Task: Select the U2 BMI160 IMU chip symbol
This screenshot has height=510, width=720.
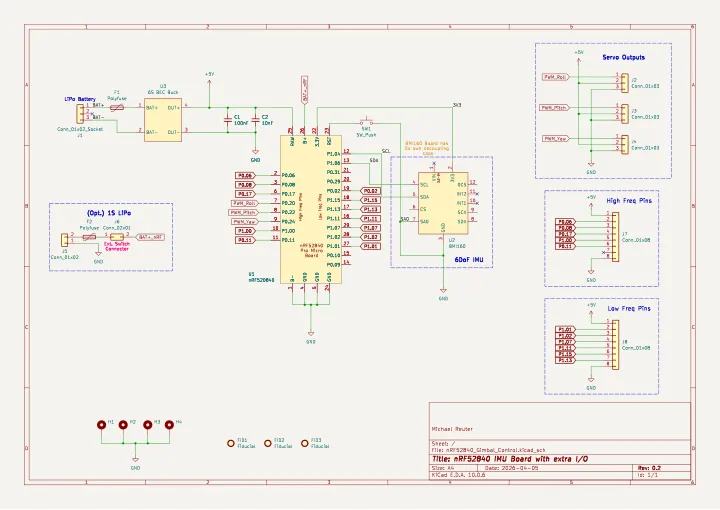Action: [x=443, y=203]
